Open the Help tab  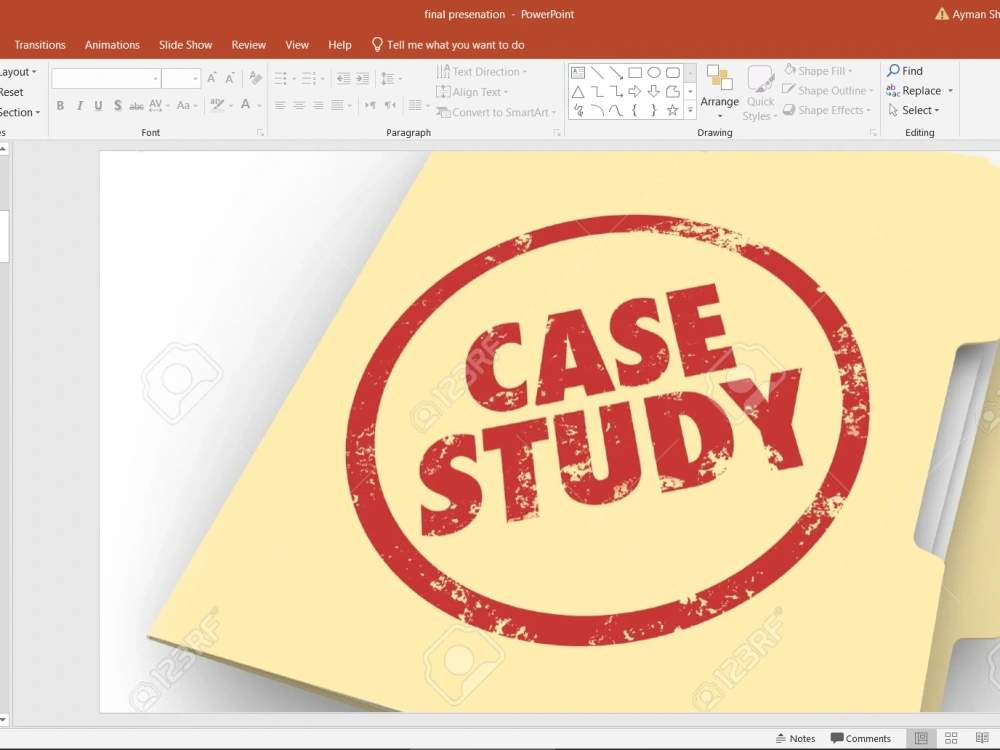[340, 45]
